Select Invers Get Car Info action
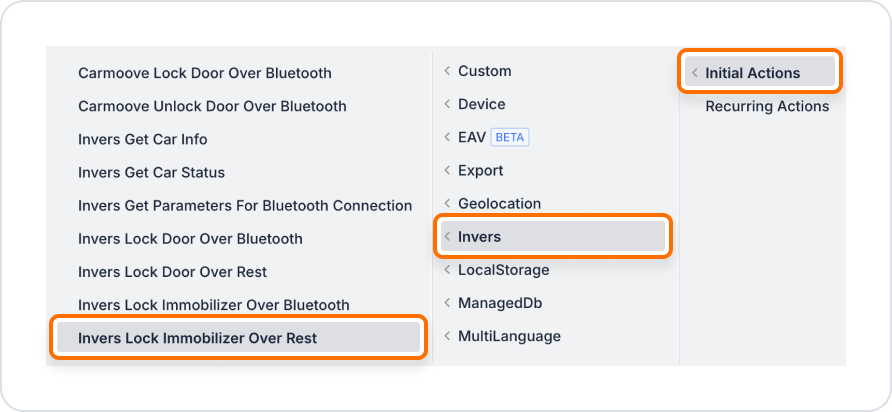 tap(143, 139)
